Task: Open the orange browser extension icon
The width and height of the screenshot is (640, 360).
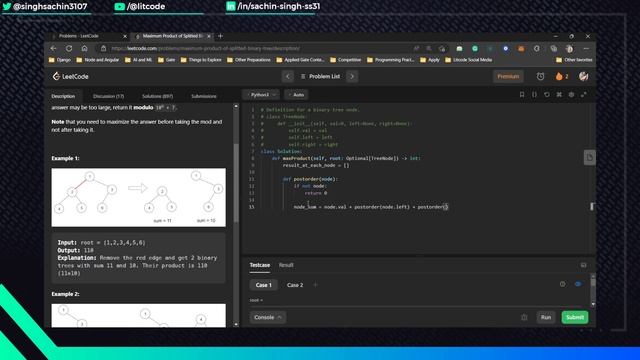Action: (x=521, y=49)
